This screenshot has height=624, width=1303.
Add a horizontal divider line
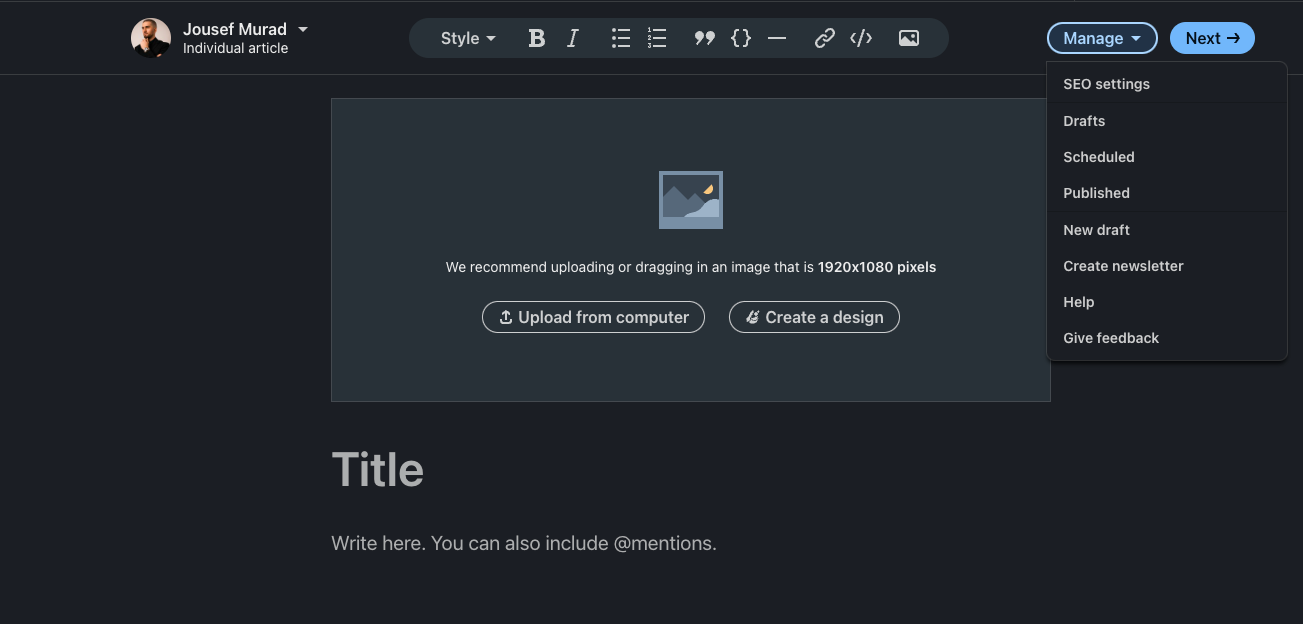[x=776, y=37]
